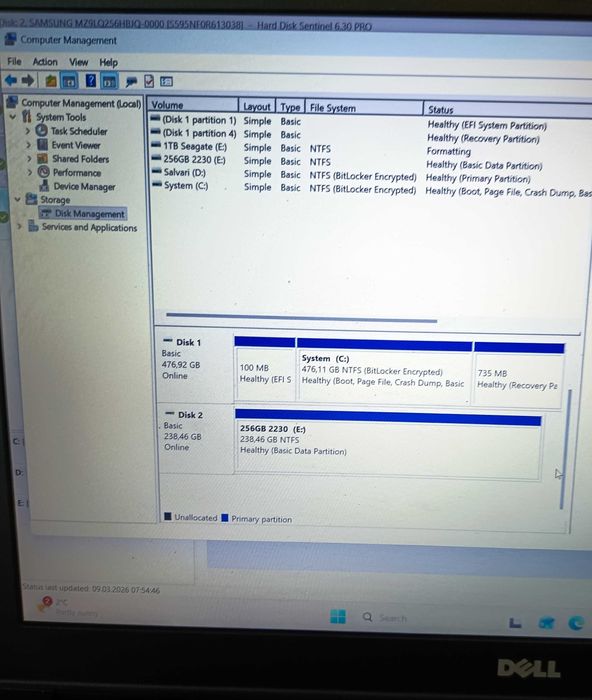Click the last toolbar icon after the checkmark sheet
The image size is (592, 700).
[x=166, y=82]
